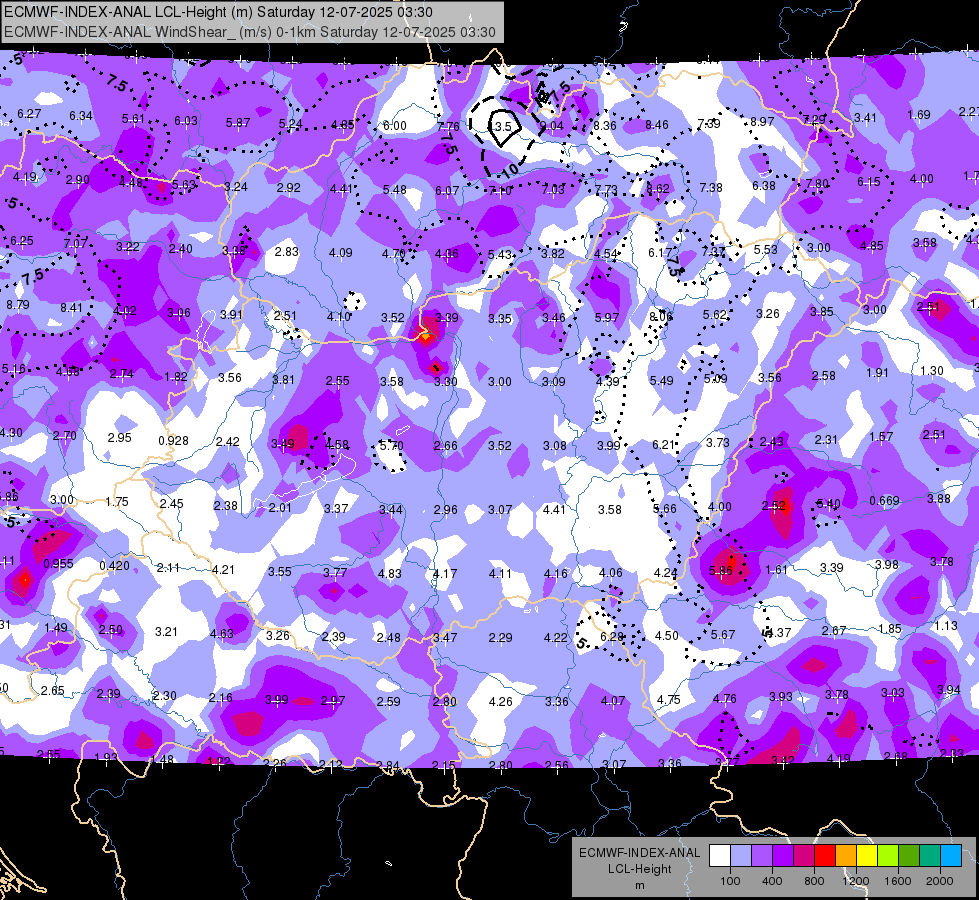The image size is (979, 900).
Task: Click the wind shear value '0.669'
Action: [x=884, y=500]
